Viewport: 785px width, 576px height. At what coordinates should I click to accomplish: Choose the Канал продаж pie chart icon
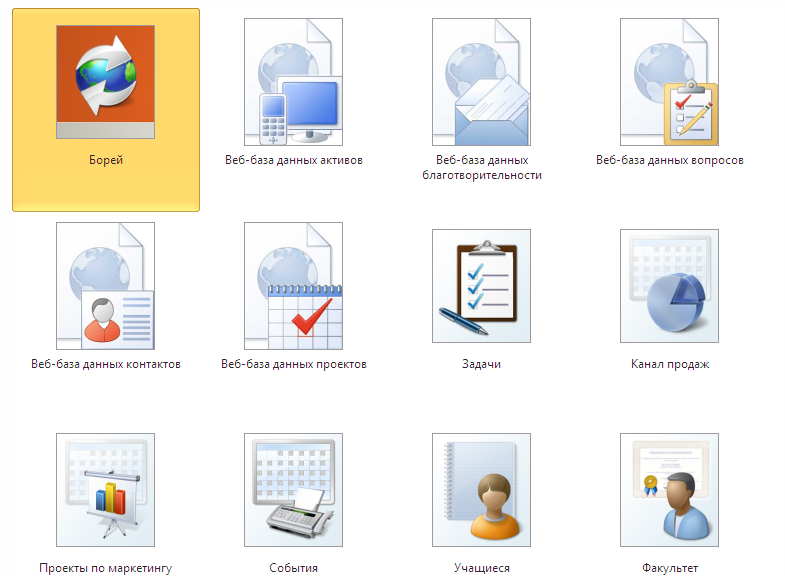click(x=669, y=286)
